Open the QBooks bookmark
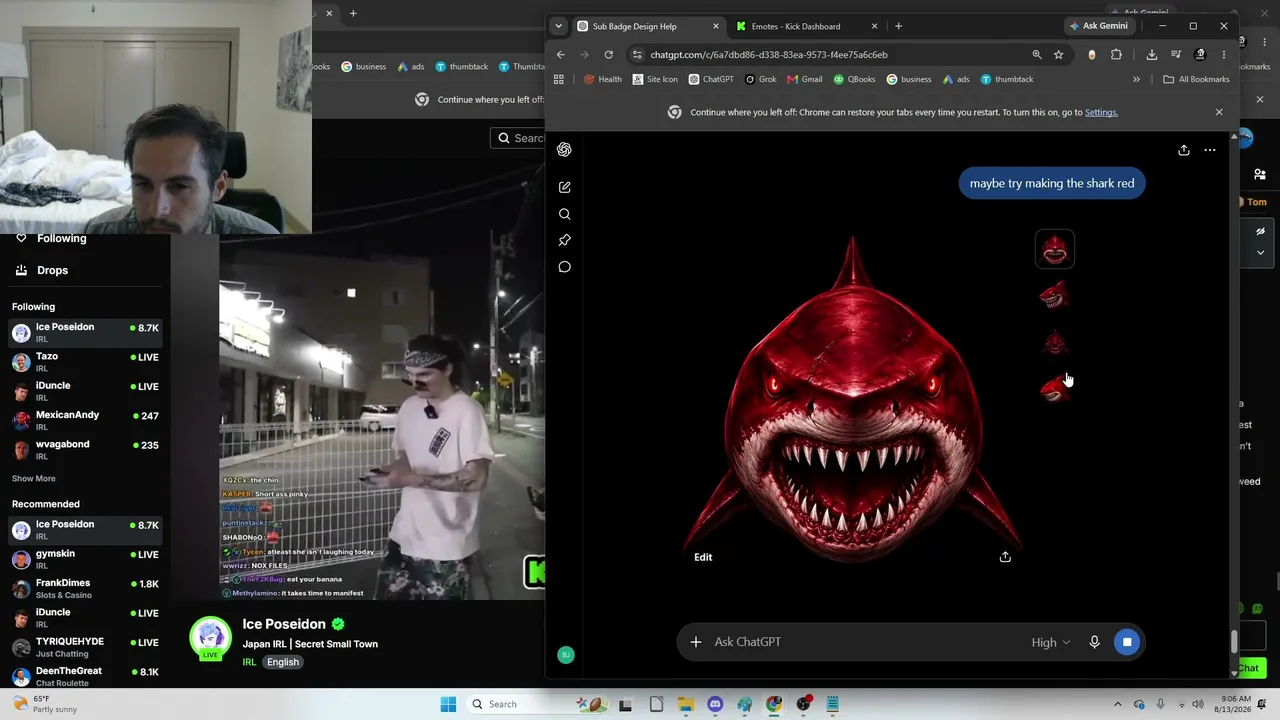1280x720 pixels. [x=854, y=79]
